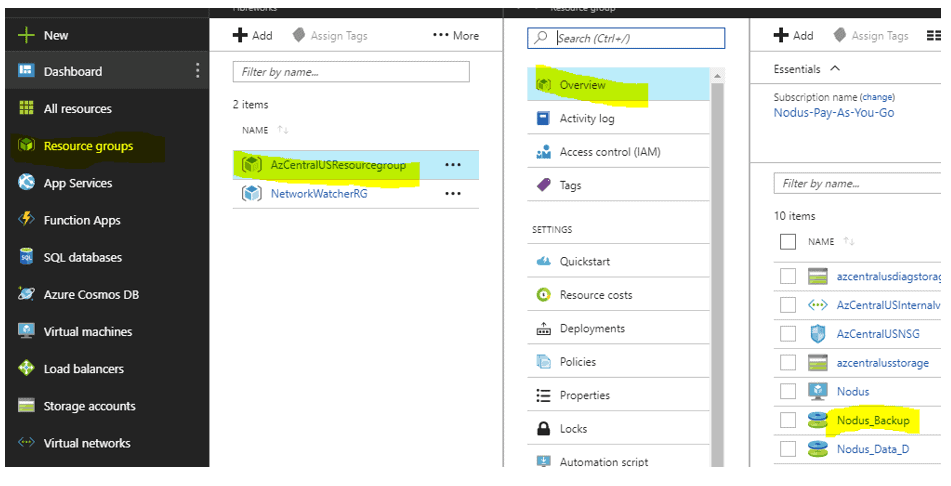
Task: Click the Nodus_Backup disk icon
Action: pos(818,420)
